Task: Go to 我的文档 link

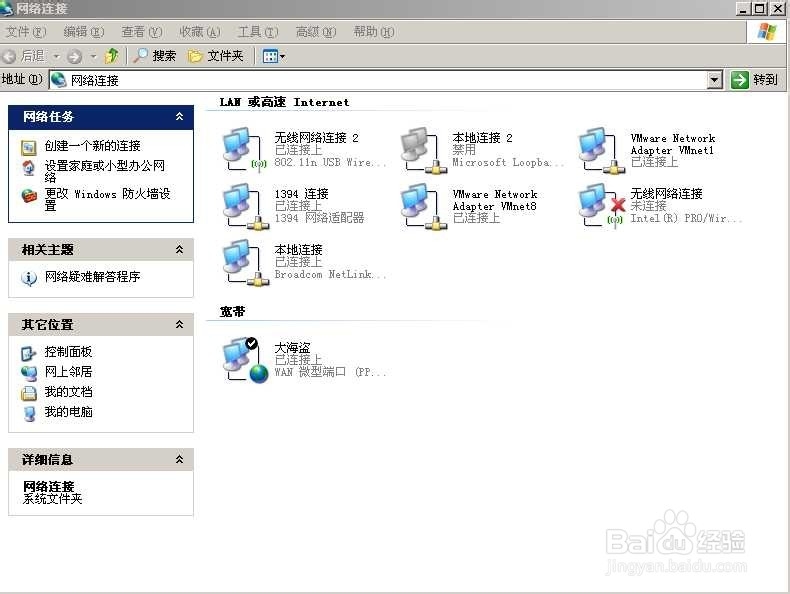Action: (x=68, y=392)
